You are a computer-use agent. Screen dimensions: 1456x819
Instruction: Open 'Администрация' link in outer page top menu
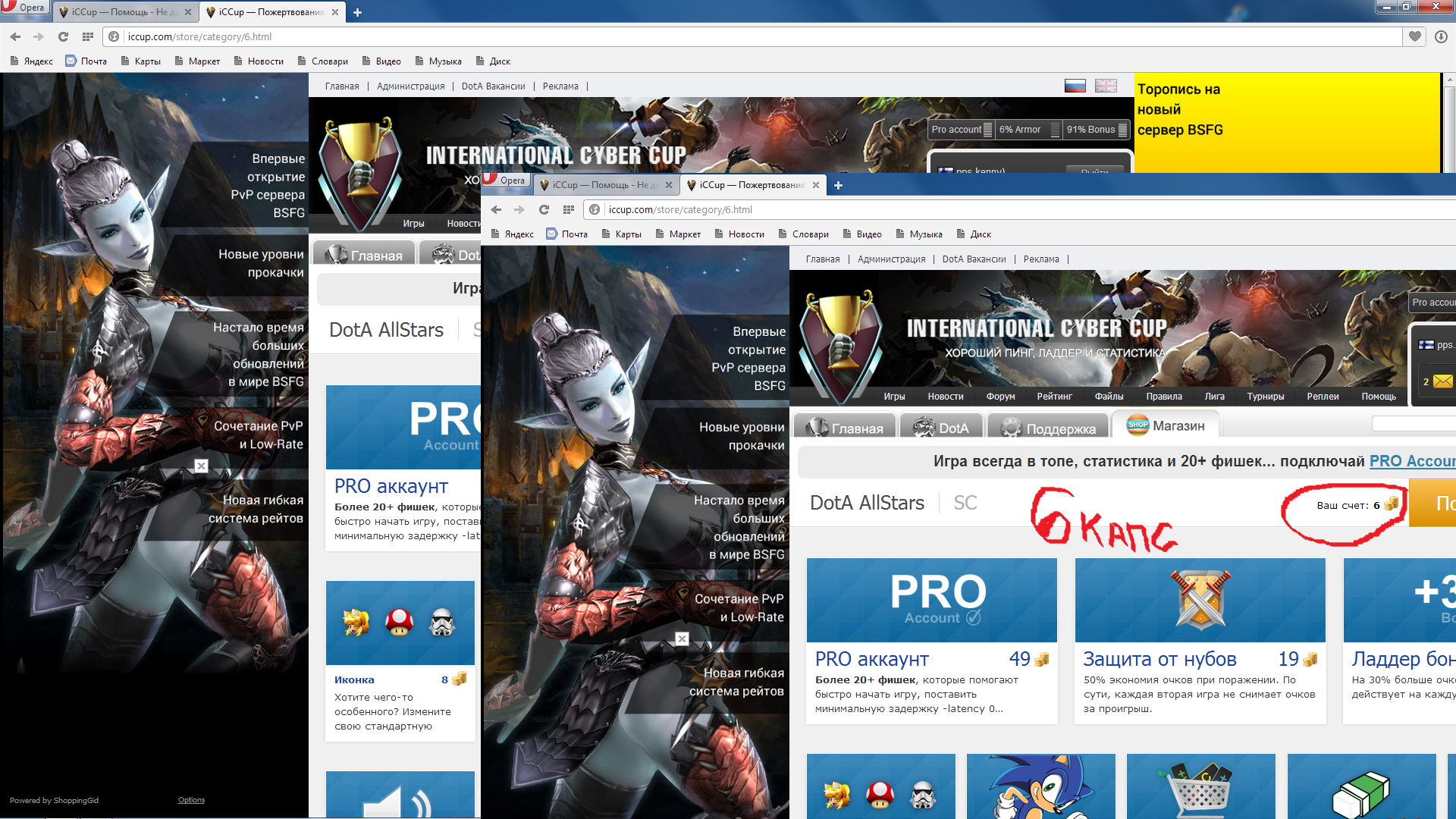(x=411, y=86)
